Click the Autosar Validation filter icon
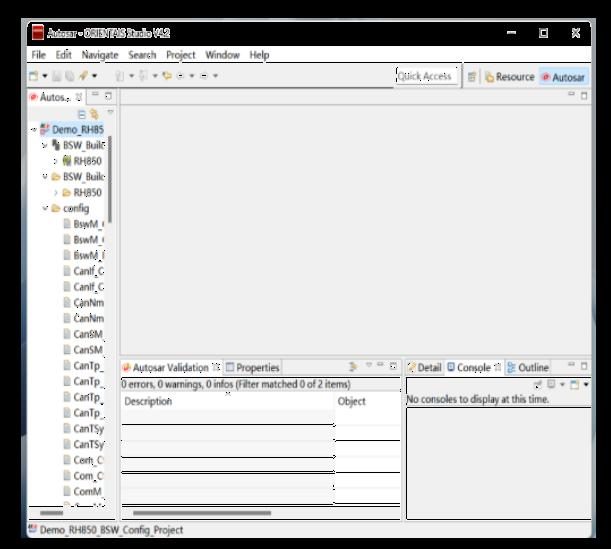Viewport: 611px width, 549px height. pyautogui.click(x=353, y=367)
